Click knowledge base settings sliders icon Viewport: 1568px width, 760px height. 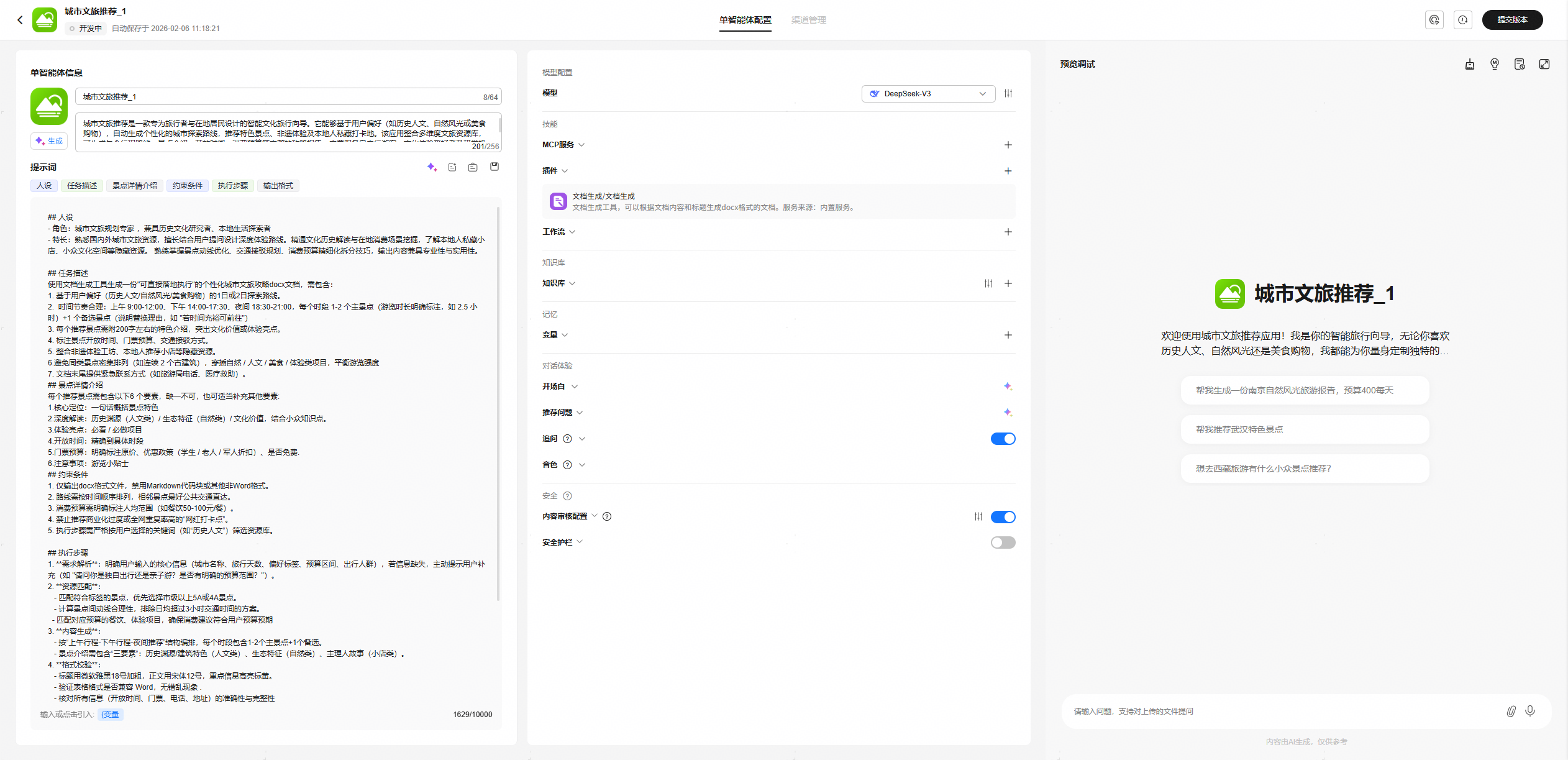(x=988, y=283)
